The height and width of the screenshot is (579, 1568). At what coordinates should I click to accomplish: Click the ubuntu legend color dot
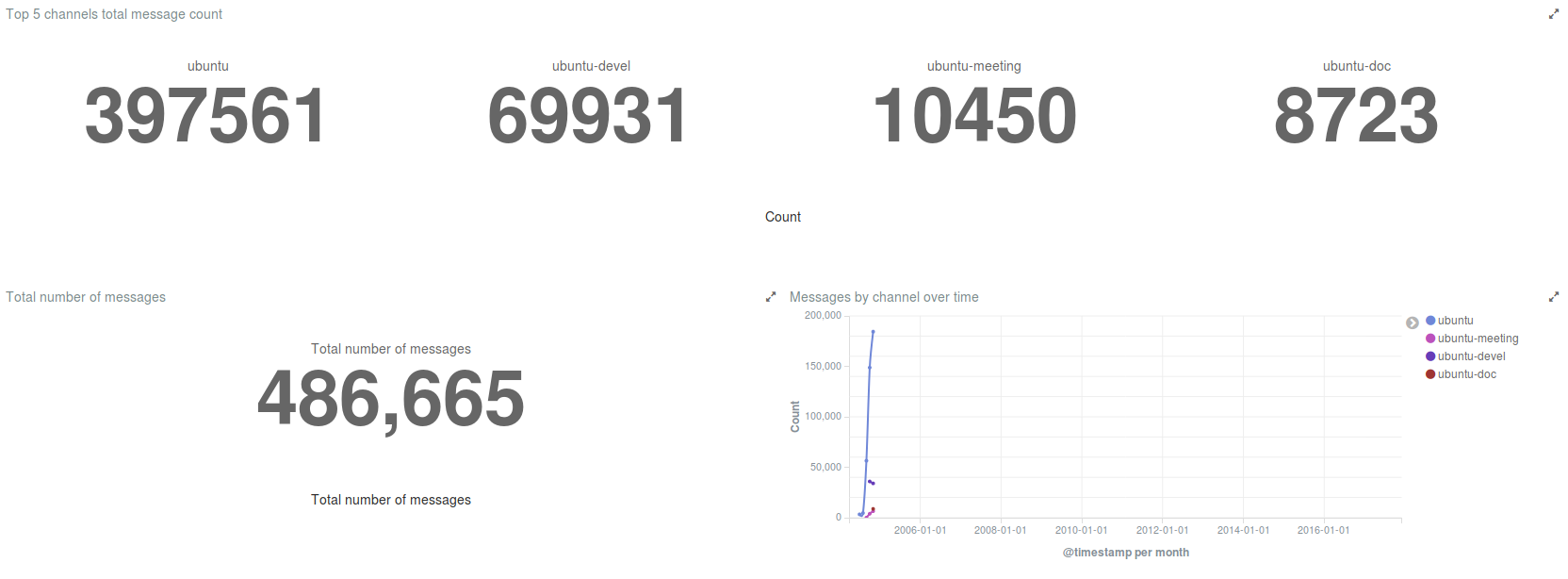1430,321
